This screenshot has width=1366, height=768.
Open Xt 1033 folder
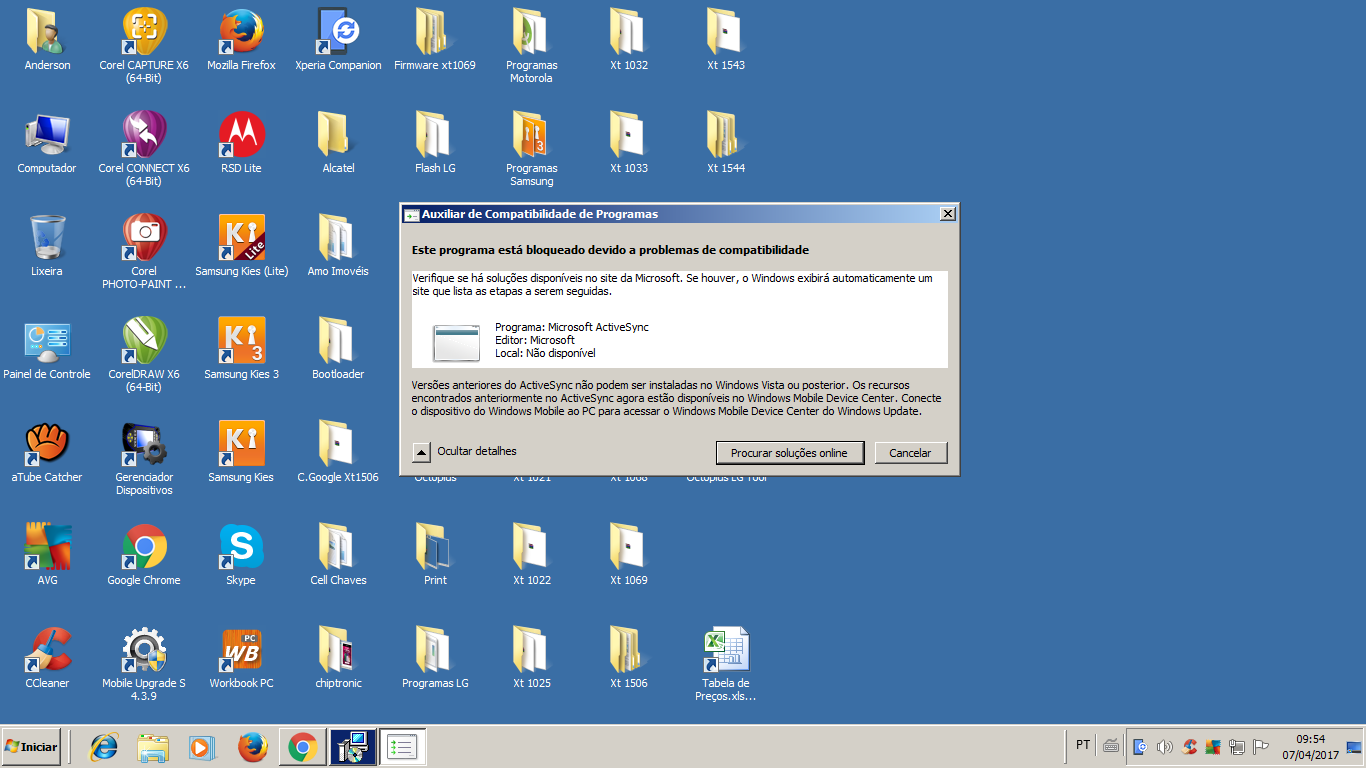629,143
